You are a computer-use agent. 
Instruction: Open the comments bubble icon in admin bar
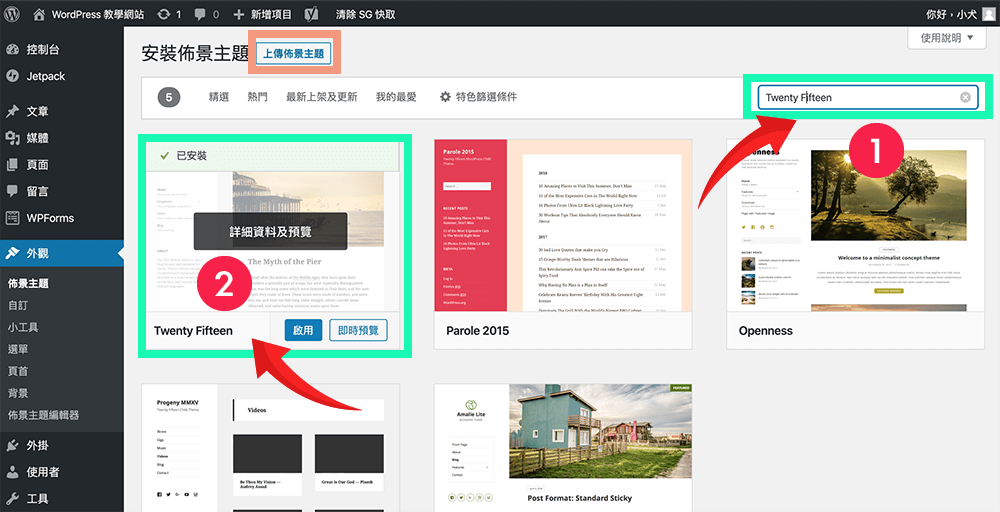(x=200, y=14)
